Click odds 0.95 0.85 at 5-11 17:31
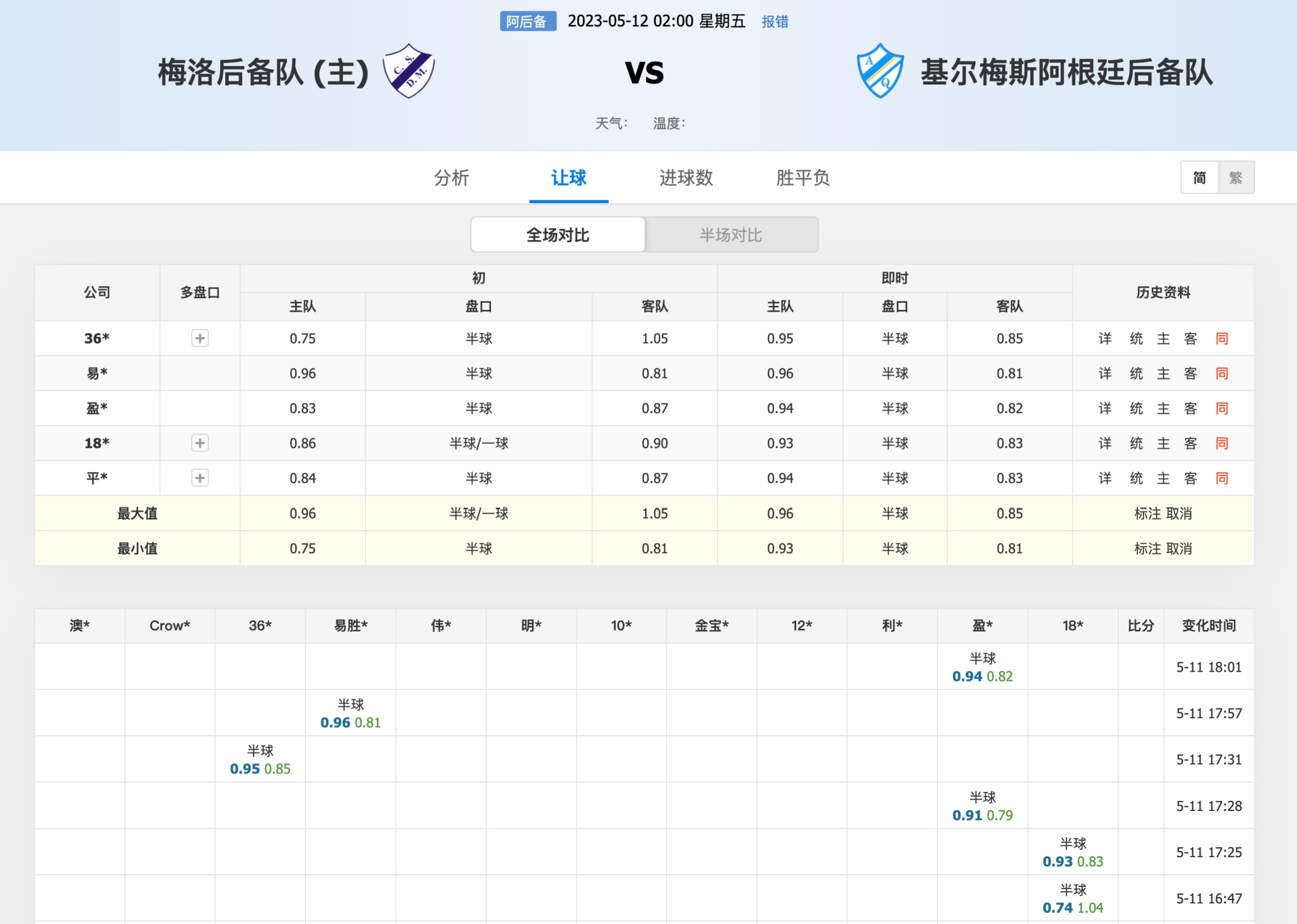 (x=260, y=769)
